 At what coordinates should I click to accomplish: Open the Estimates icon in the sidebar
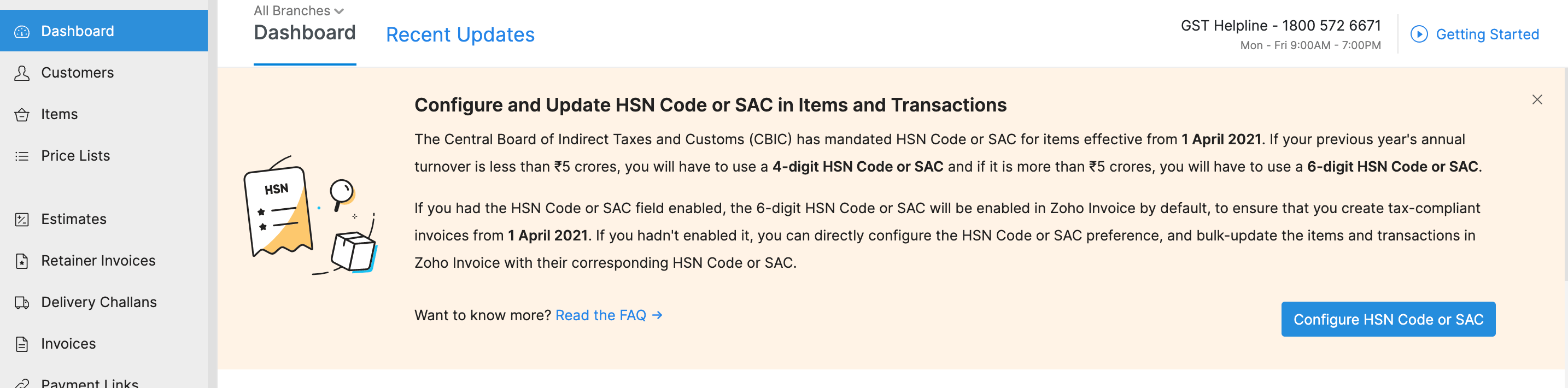(21, 219)
